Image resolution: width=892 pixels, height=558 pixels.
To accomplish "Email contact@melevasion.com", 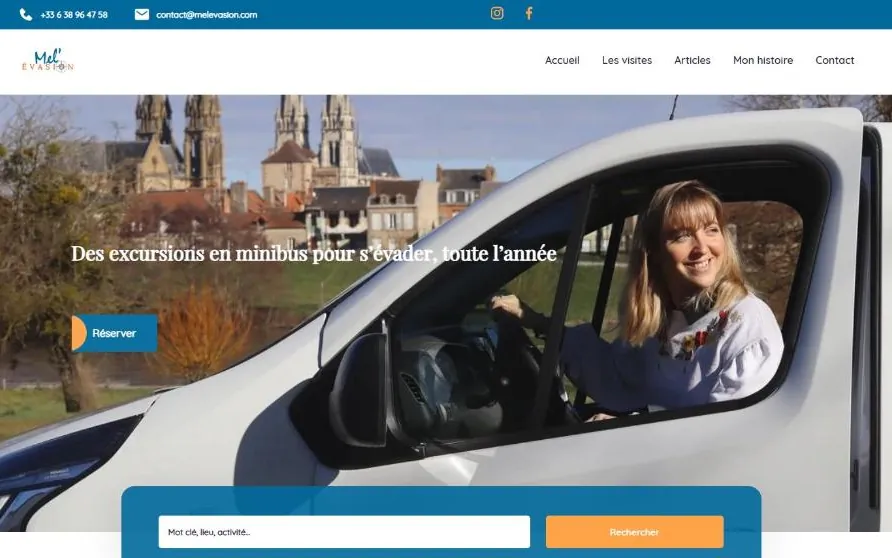I will [207, 15].
